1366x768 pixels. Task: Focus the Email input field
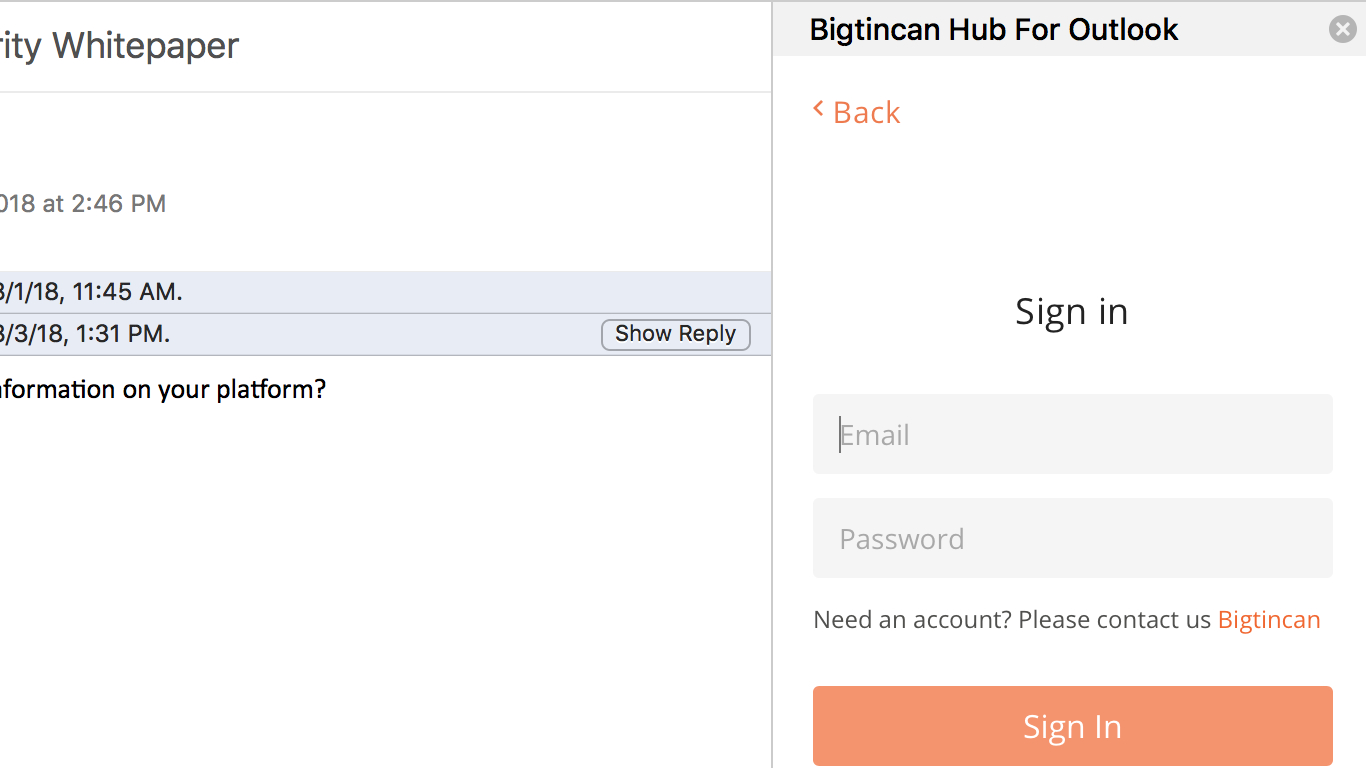click(x=1072, y=434)
